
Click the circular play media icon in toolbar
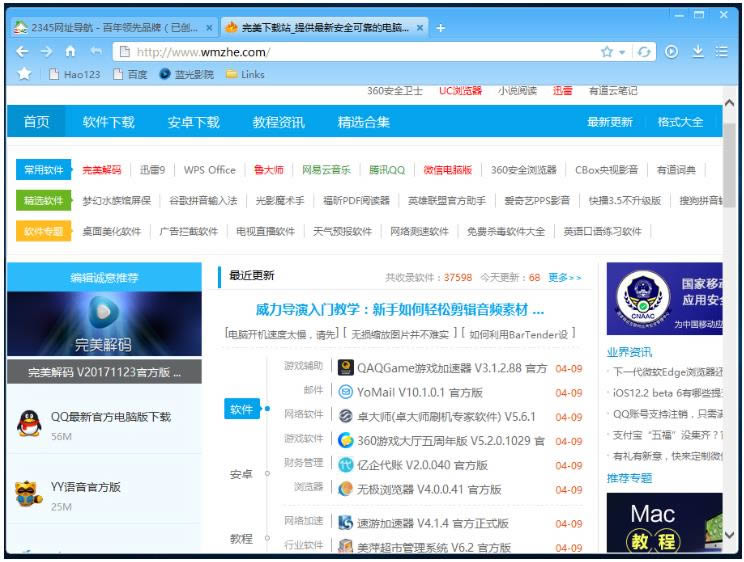pos(671,51)
